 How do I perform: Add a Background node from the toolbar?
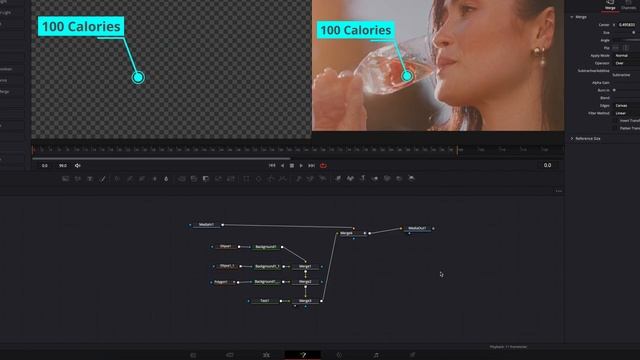tap(65, 179)
